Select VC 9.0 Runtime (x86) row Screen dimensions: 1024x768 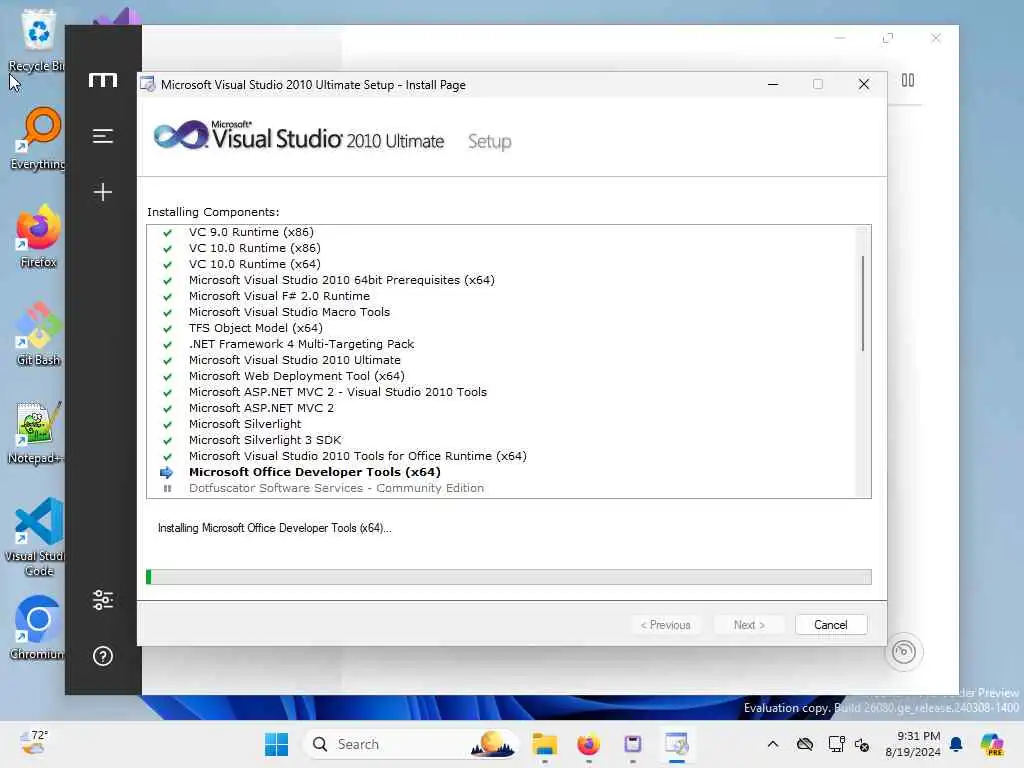tap(501, 232)
